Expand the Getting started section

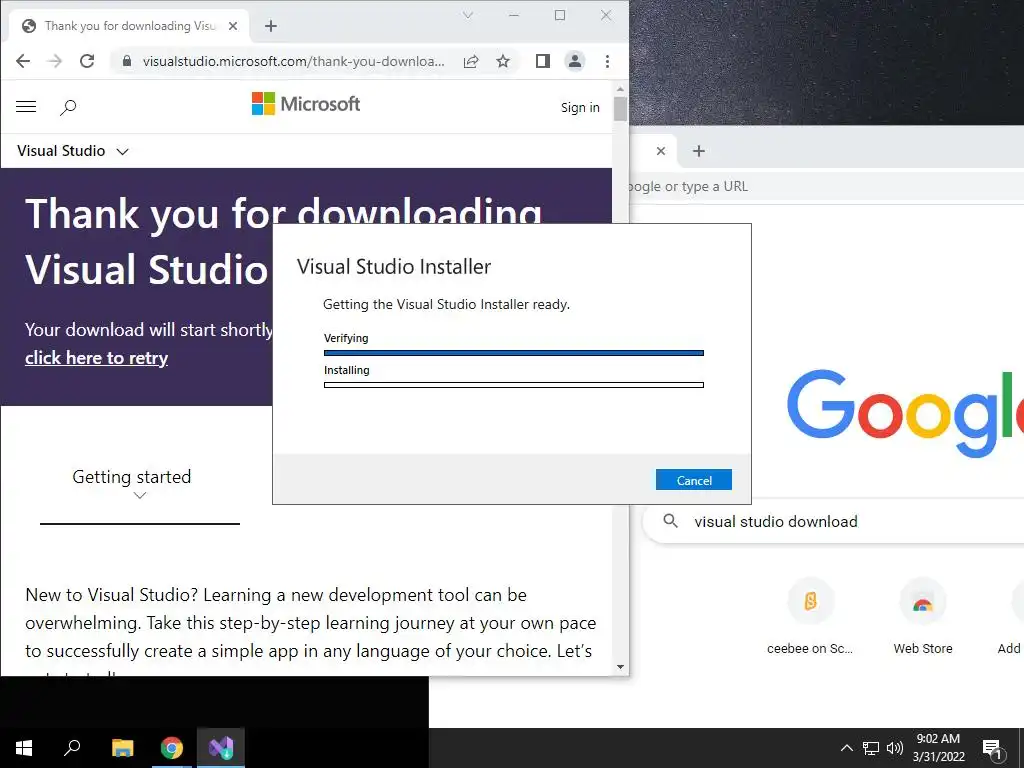pyautogui.click(x=132, y=484)
